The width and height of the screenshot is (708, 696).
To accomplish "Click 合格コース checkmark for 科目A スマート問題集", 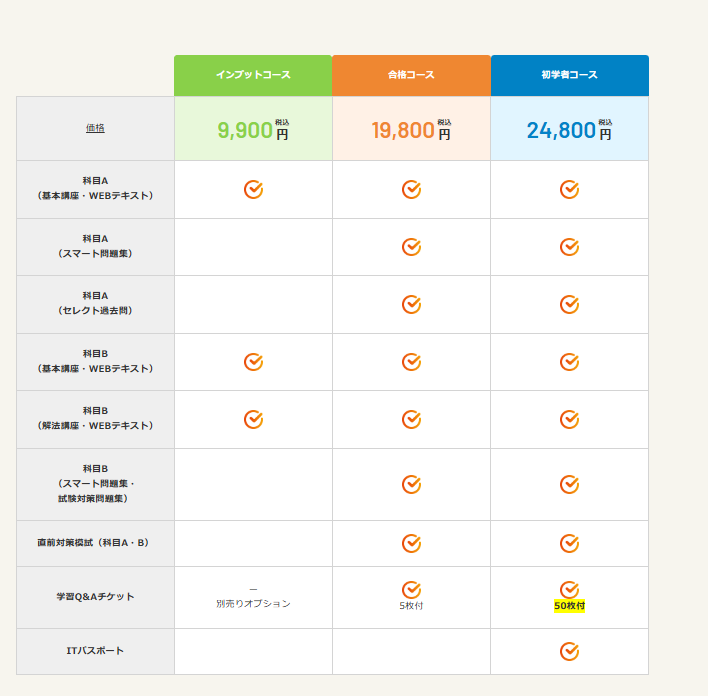I will click(x=411, y=247).
